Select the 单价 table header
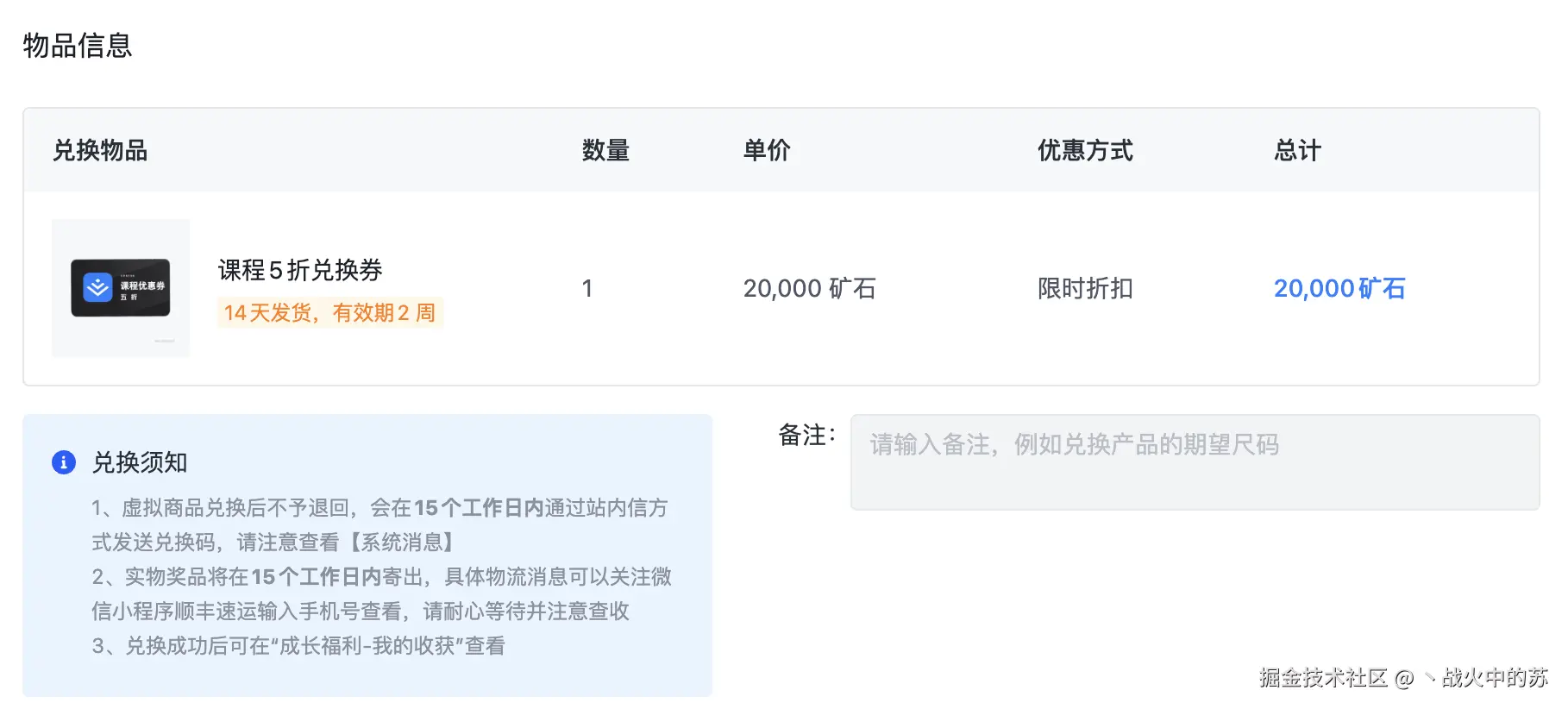Screen dimensions: 1568x709 [x=768, y=150]
